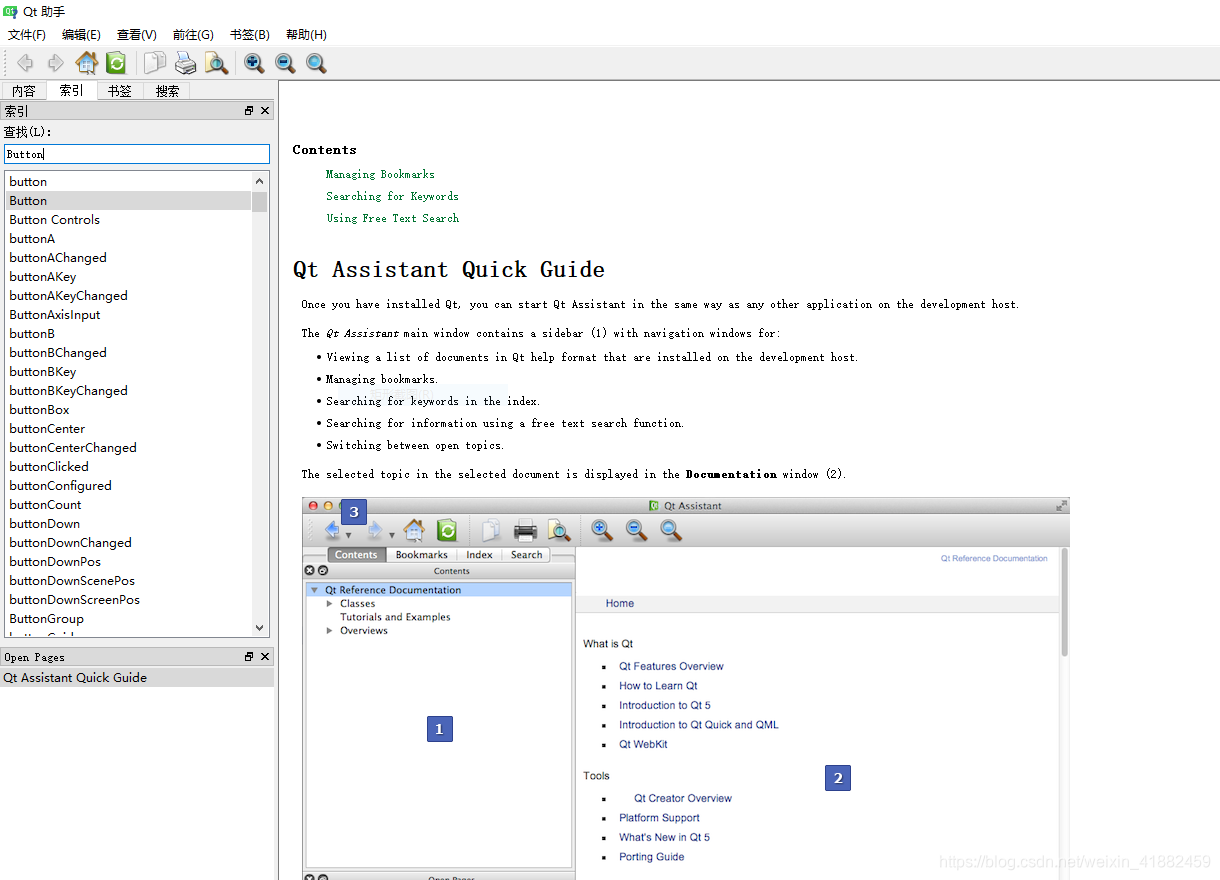1220x880 pixels.
Task: Select 'buttonDownPos' index entry
Action: (128, 562)
